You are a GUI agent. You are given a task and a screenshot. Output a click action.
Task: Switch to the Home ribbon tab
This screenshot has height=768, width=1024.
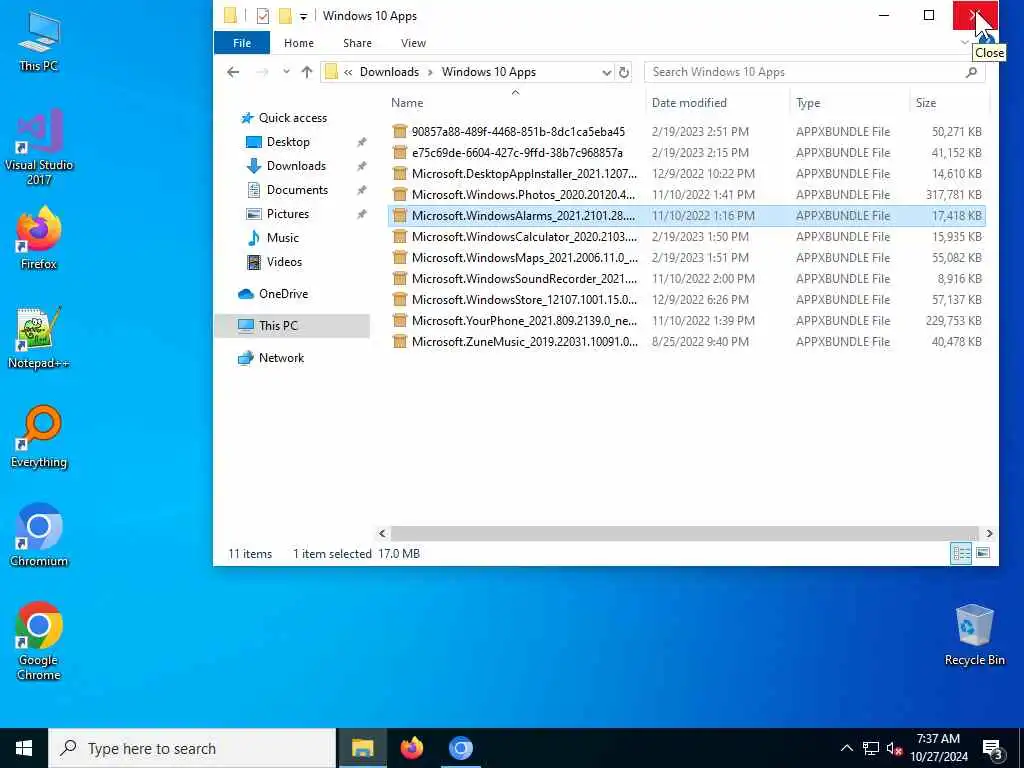click(x=298, y=43)
